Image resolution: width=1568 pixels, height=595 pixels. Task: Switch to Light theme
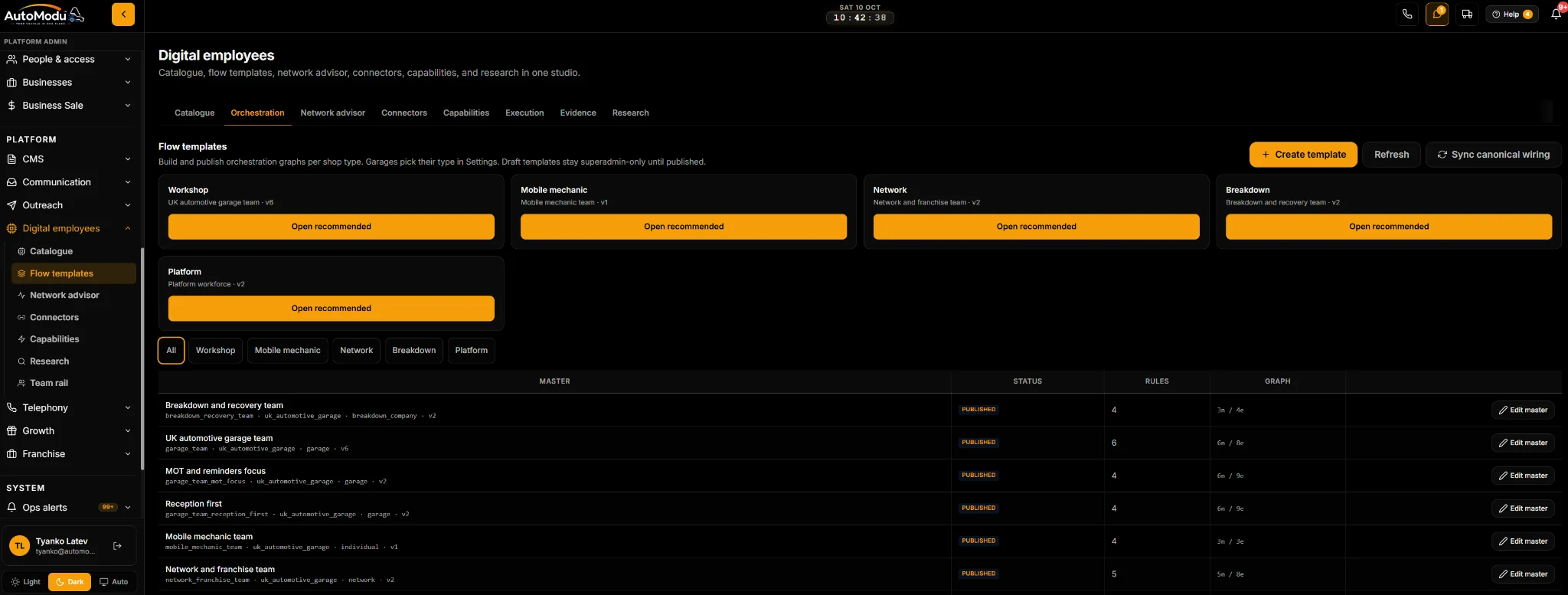25,582
